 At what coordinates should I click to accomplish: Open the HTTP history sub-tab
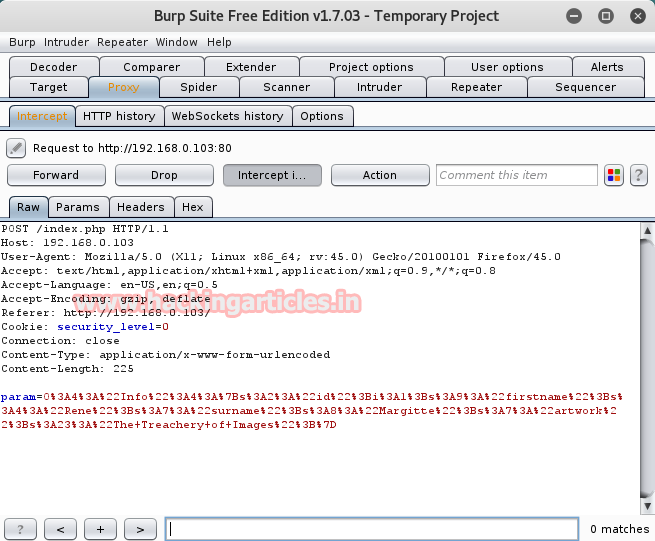coord(119,116)
